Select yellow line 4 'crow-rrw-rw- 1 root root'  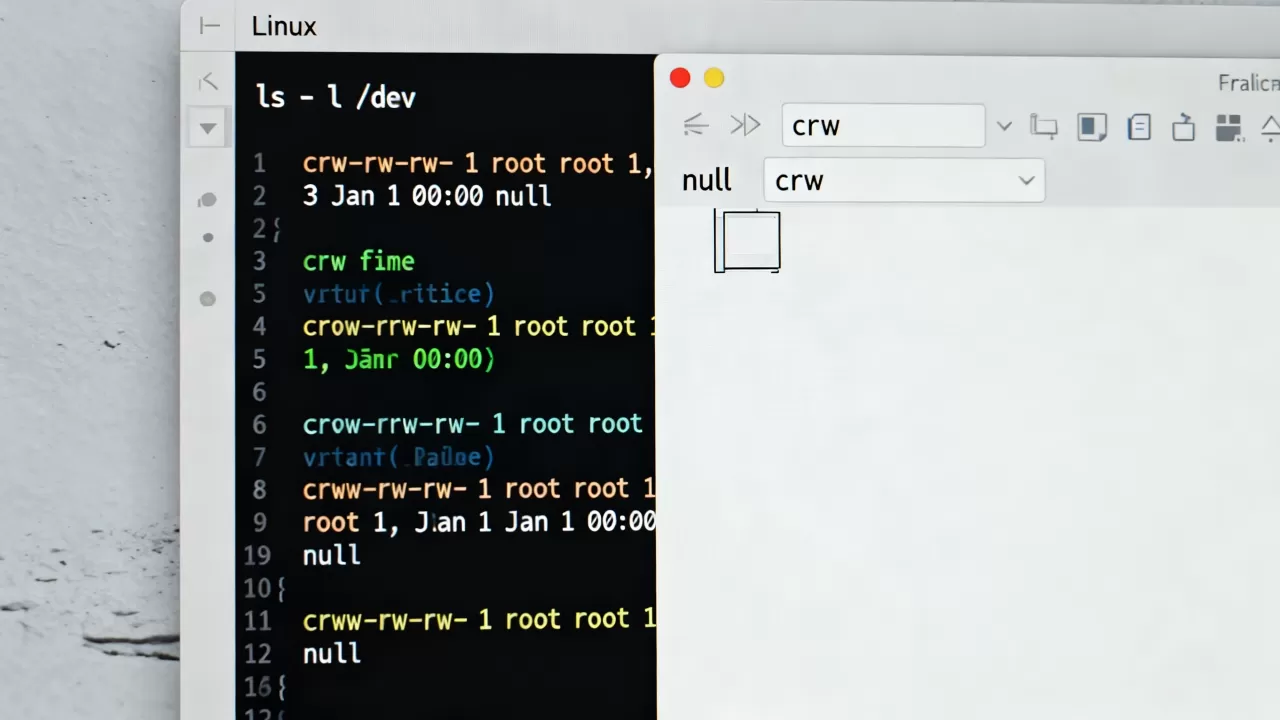click(478, 327)
